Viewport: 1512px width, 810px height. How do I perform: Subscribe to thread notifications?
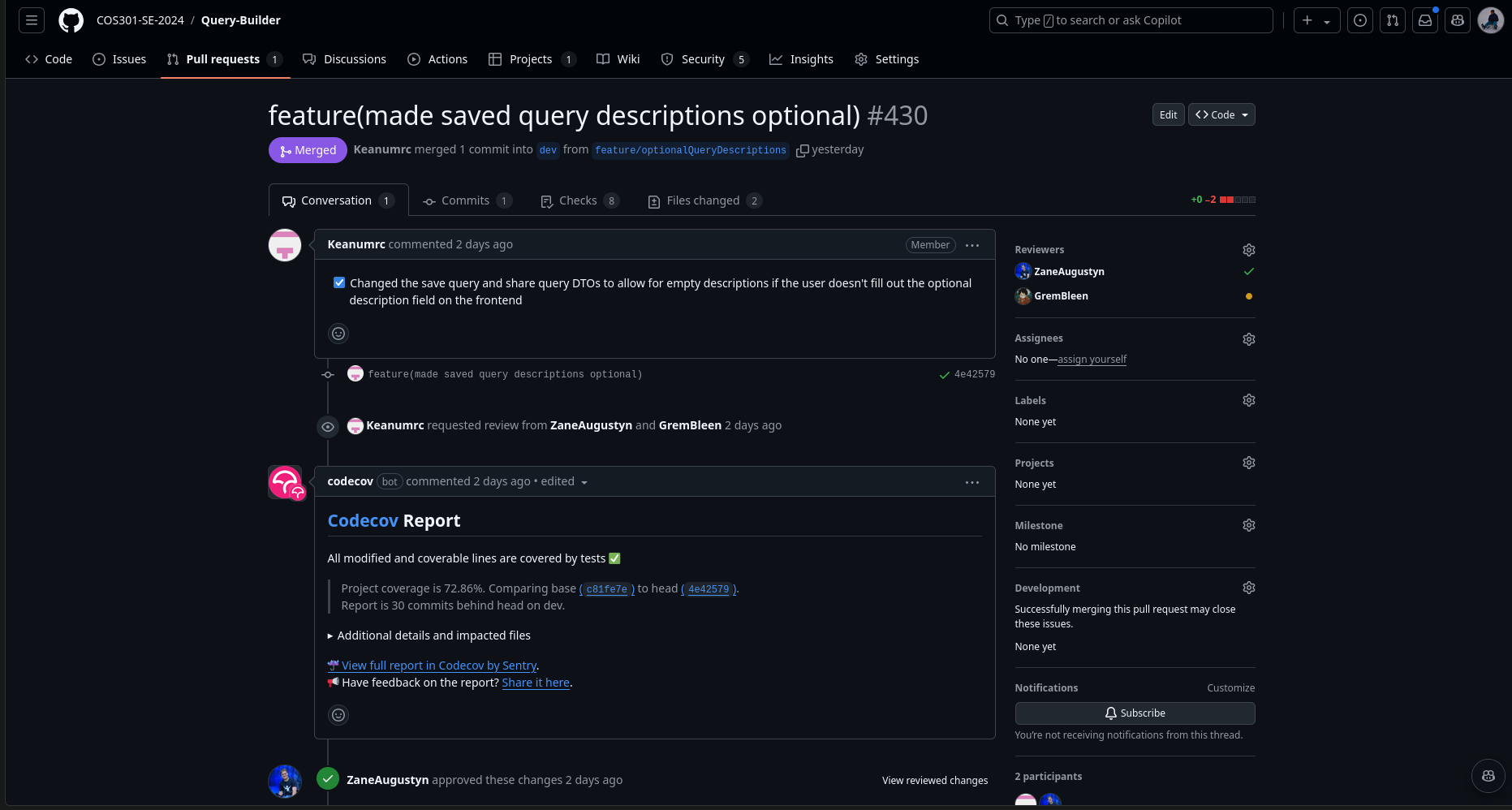click(1135, 713)
